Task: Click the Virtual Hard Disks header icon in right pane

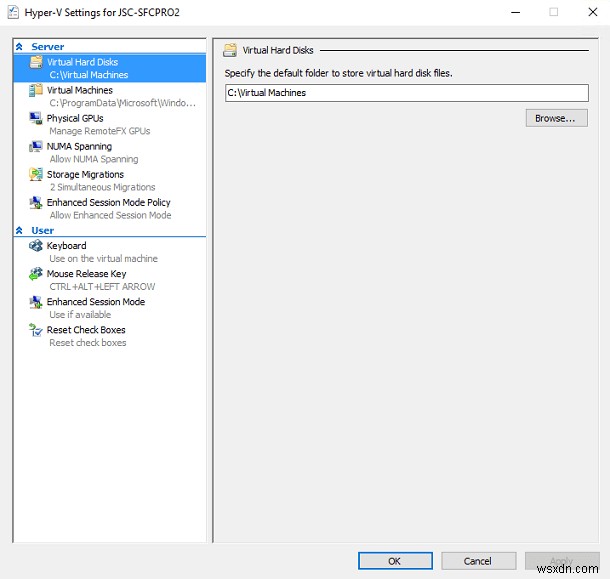Action: [230, 50]
